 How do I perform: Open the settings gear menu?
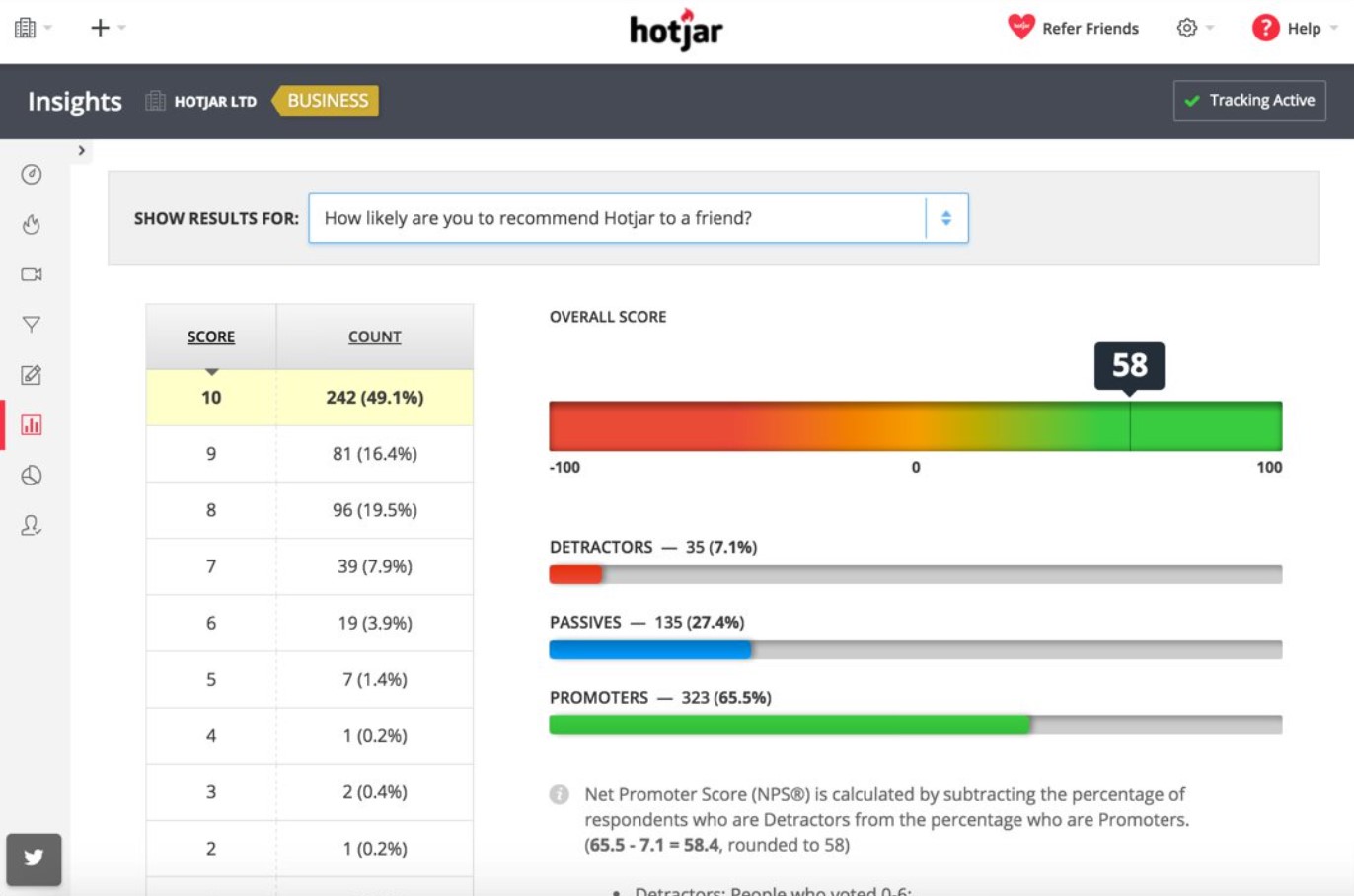pyautogui.click(x=1191, y=28)
